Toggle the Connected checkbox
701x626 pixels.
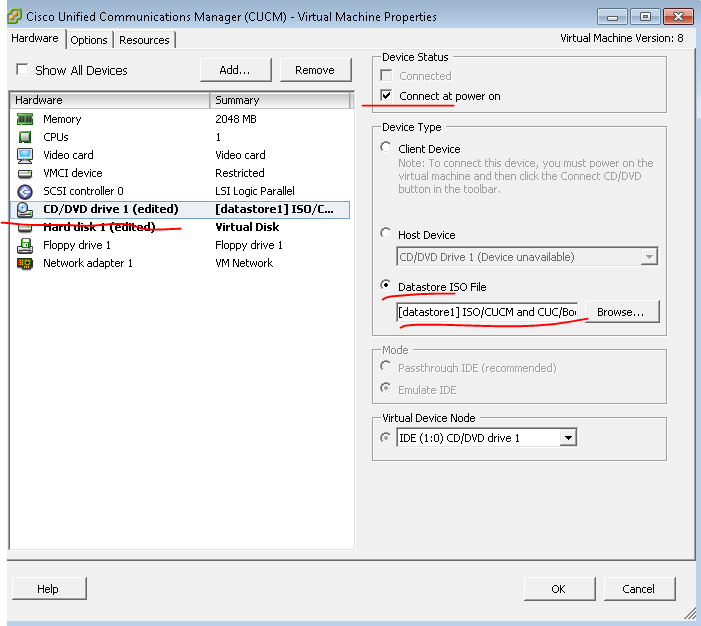point(386,76)
